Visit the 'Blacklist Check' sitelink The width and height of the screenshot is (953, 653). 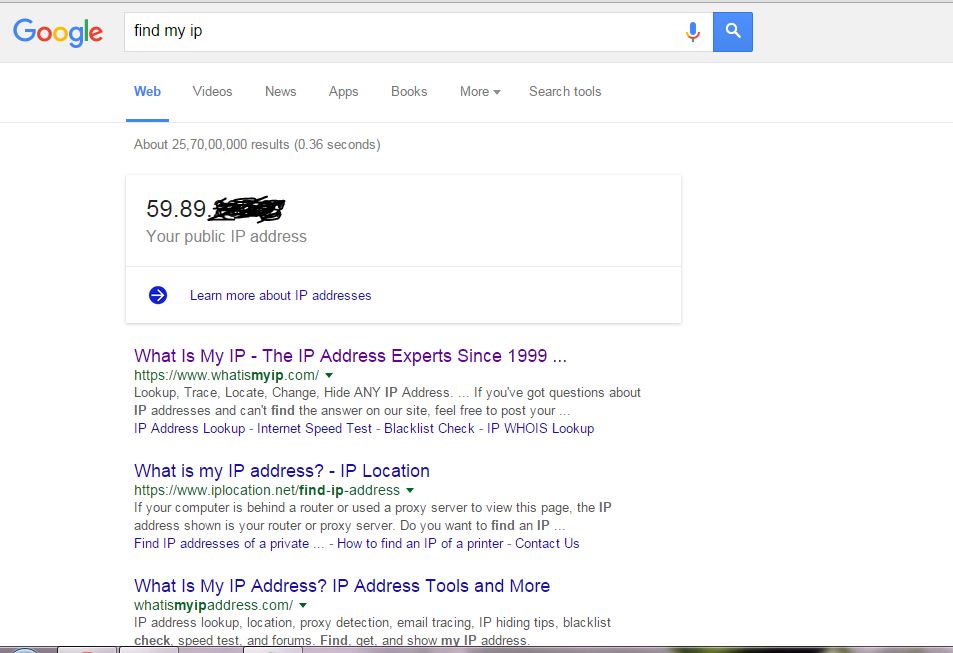[429, 428]
